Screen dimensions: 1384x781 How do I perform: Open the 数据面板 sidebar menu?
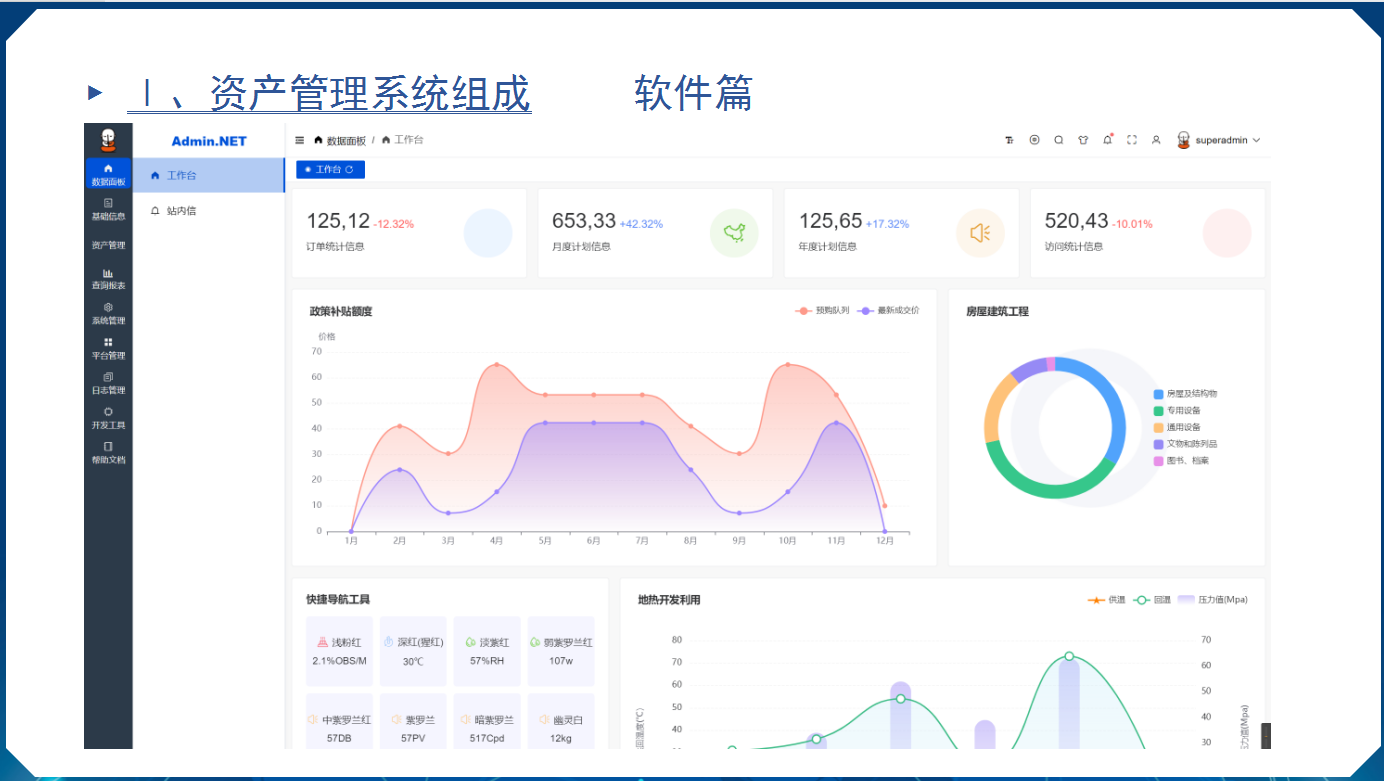pyautogui.click(x=108, y=175)
